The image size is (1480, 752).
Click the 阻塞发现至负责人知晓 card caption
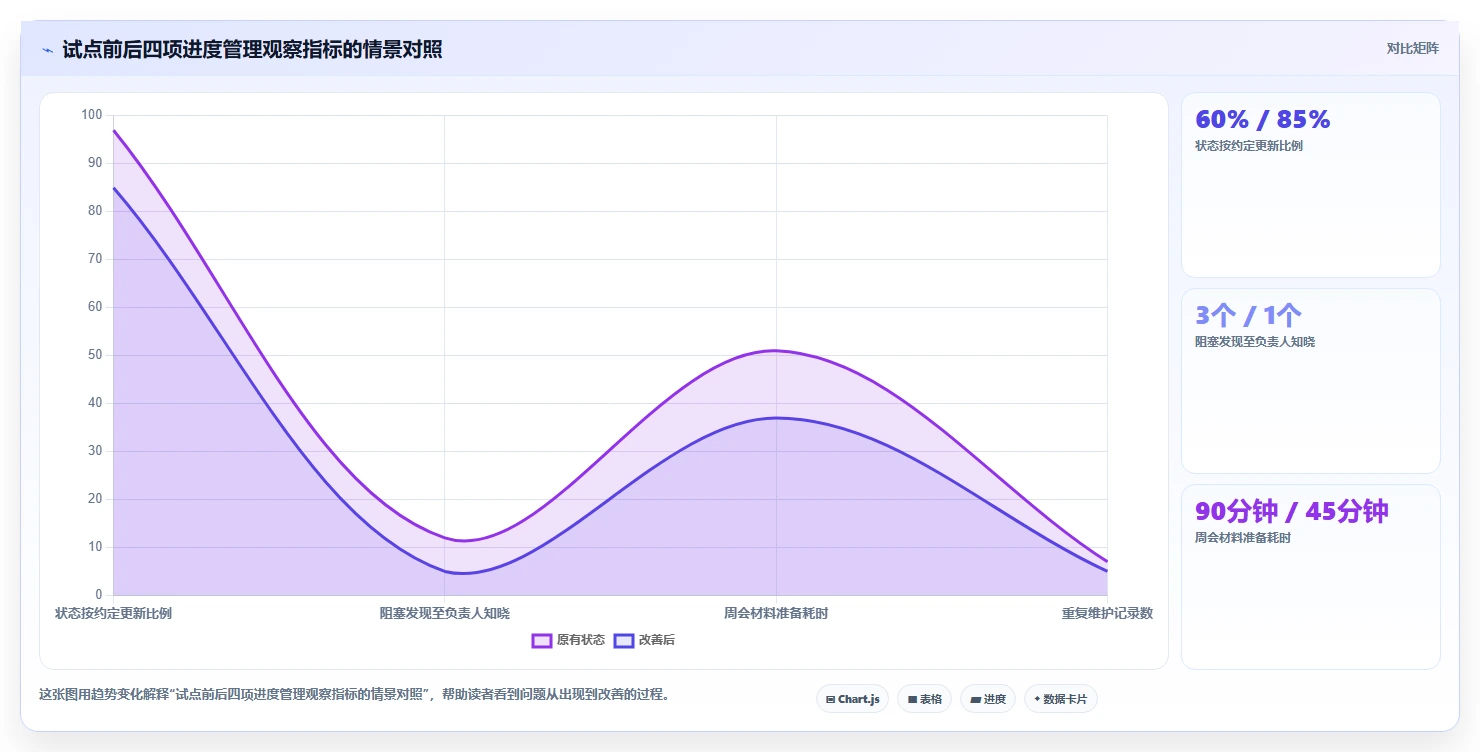[1255, 342]
